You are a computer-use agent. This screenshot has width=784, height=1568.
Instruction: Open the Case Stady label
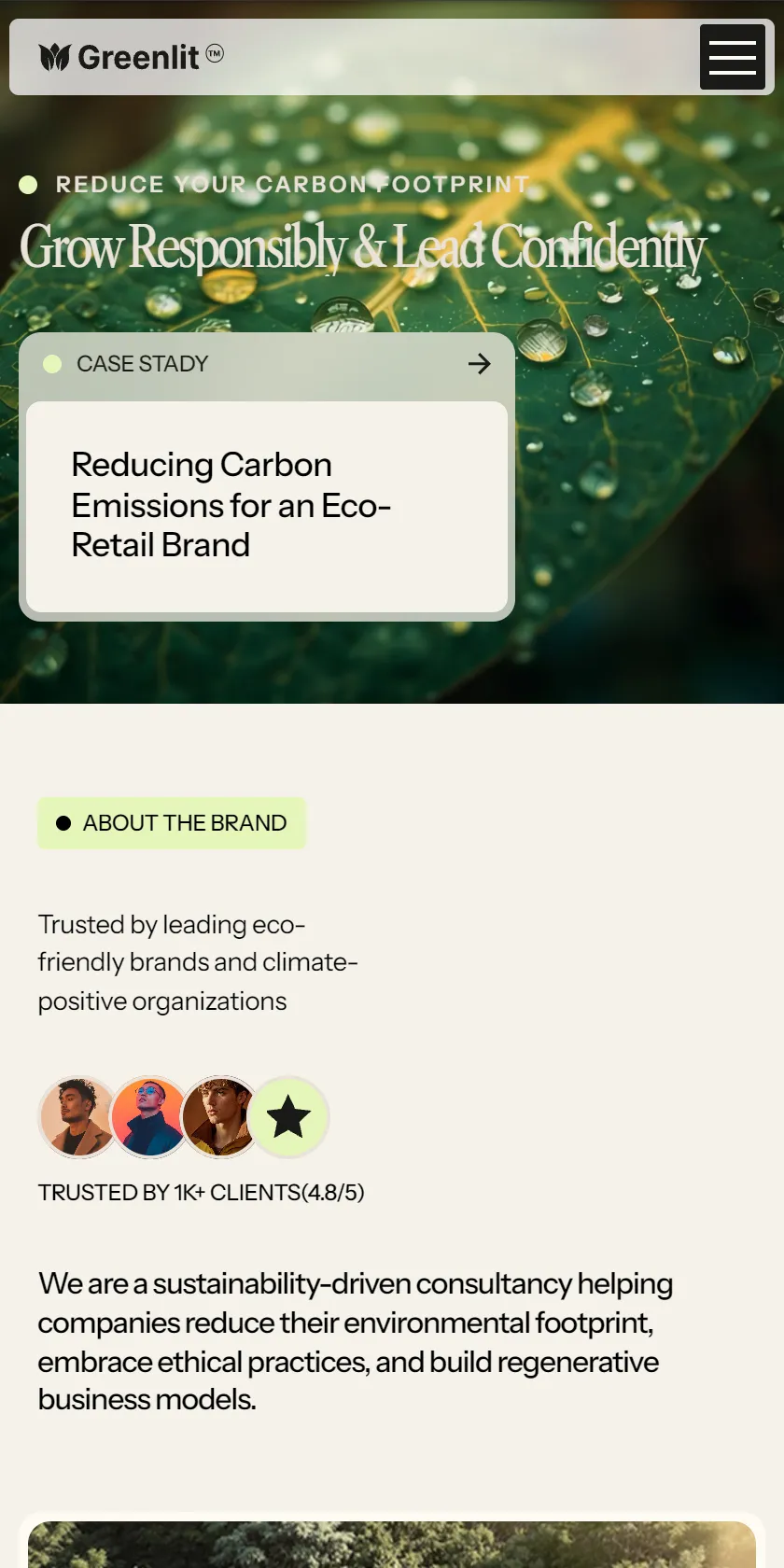coord(143,364)
